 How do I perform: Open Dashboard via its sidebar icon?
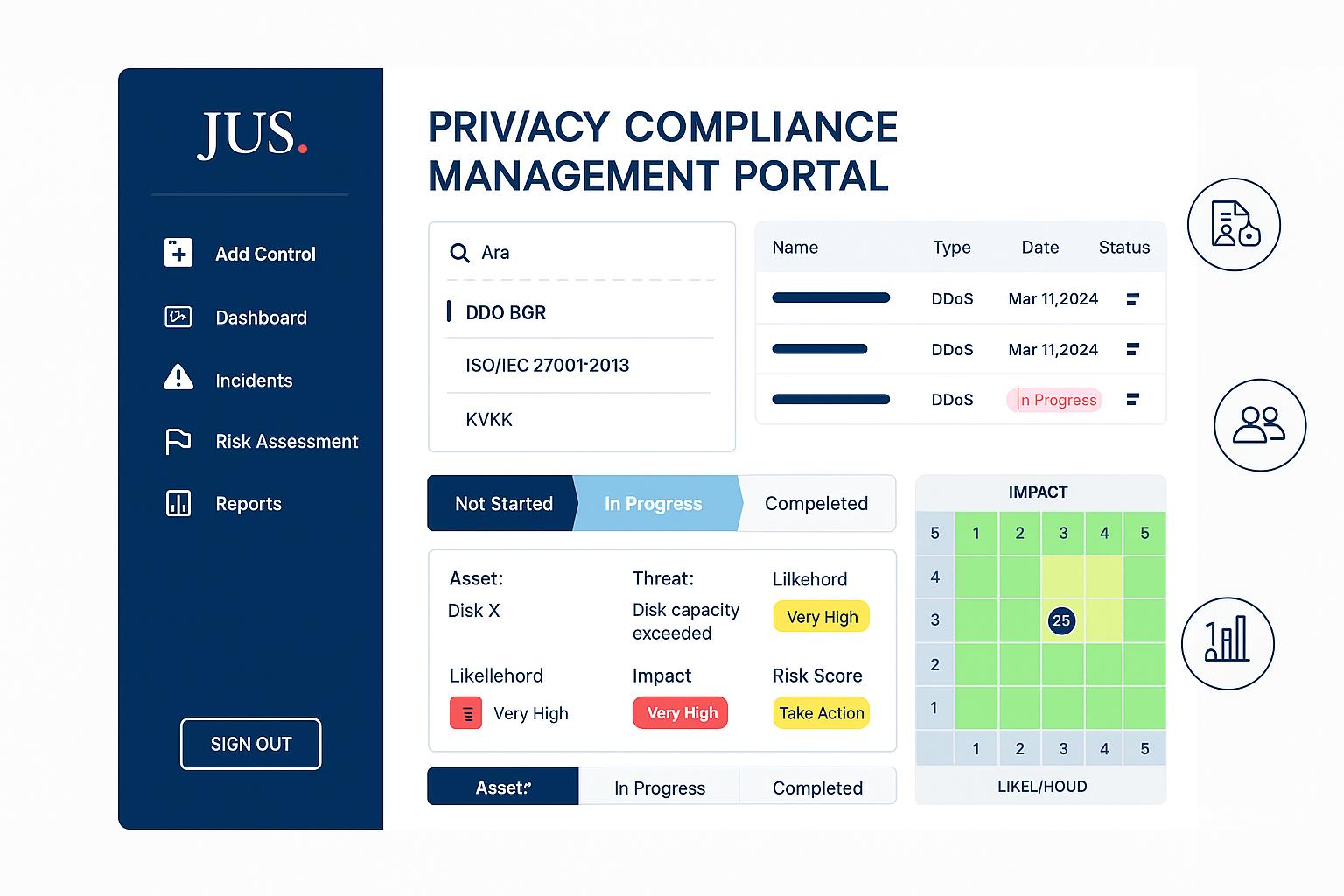(178, 317)
